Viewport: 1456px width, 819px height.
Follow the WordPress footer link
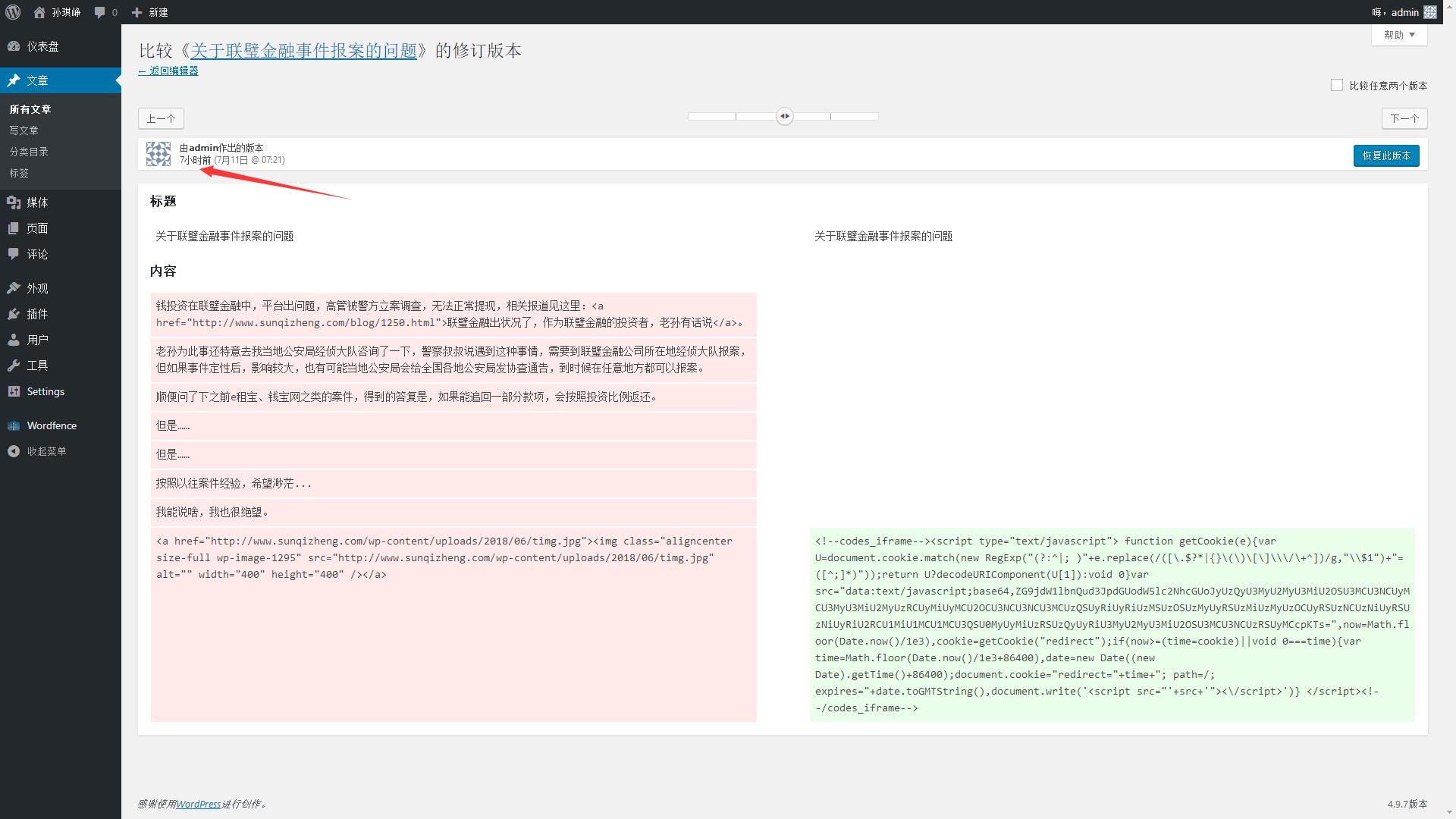click(198, 804)
